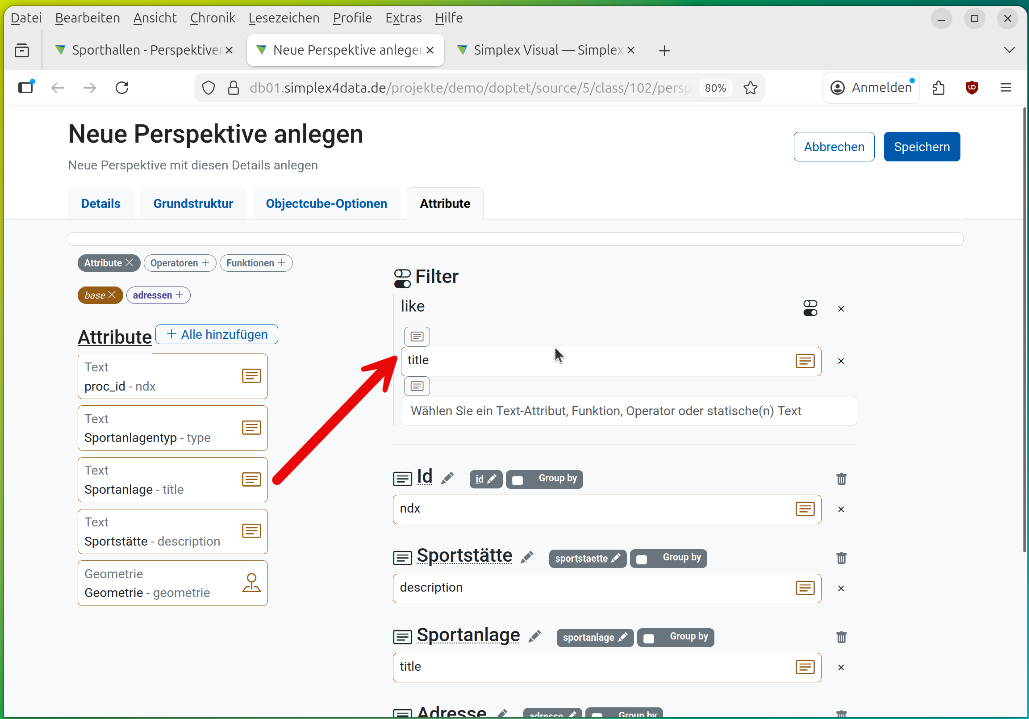Remove the title entry from the like filter
Image resolution: width=1029 pixels, height=719 pixels.
click(841, 361)
